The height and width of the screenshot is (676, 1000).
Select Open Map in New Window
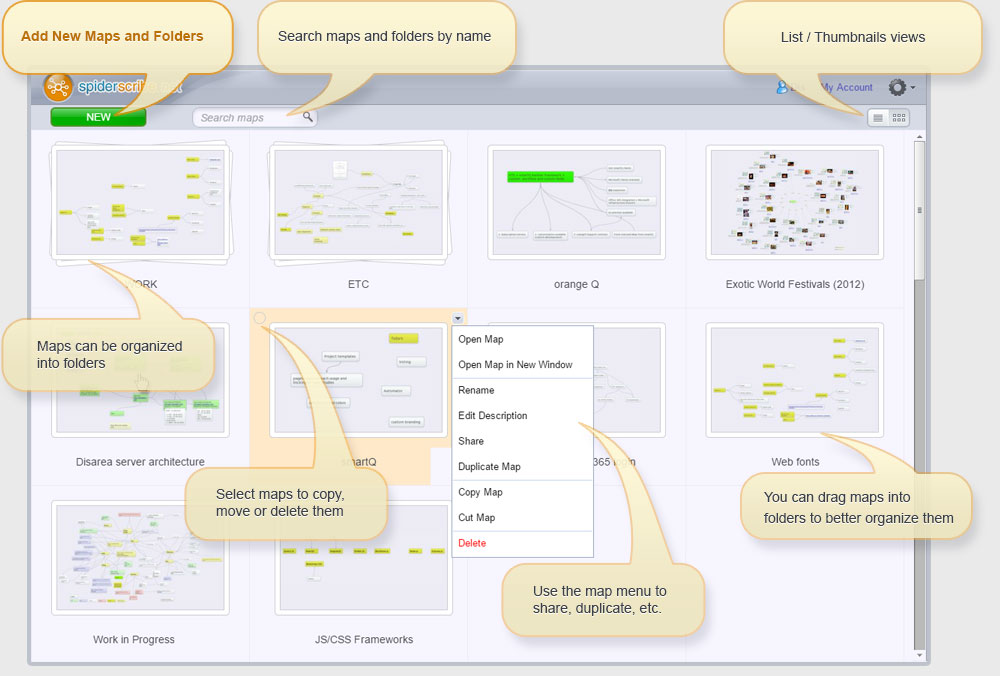point(515,365)
